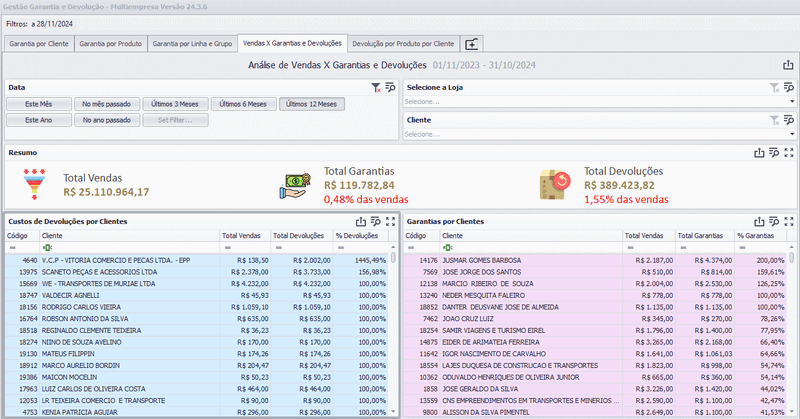
Task: Filter by Últimos 3 Meses
Action: point(175,104)
